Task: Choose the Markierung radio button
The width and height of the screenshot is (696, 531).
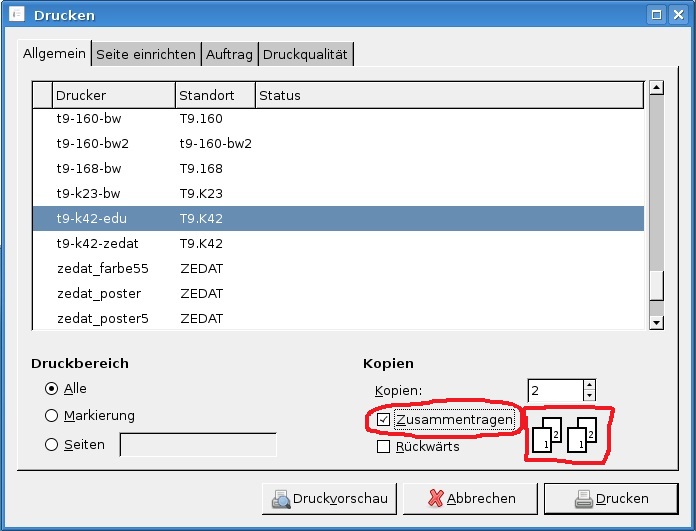Action: click(52, 415)
